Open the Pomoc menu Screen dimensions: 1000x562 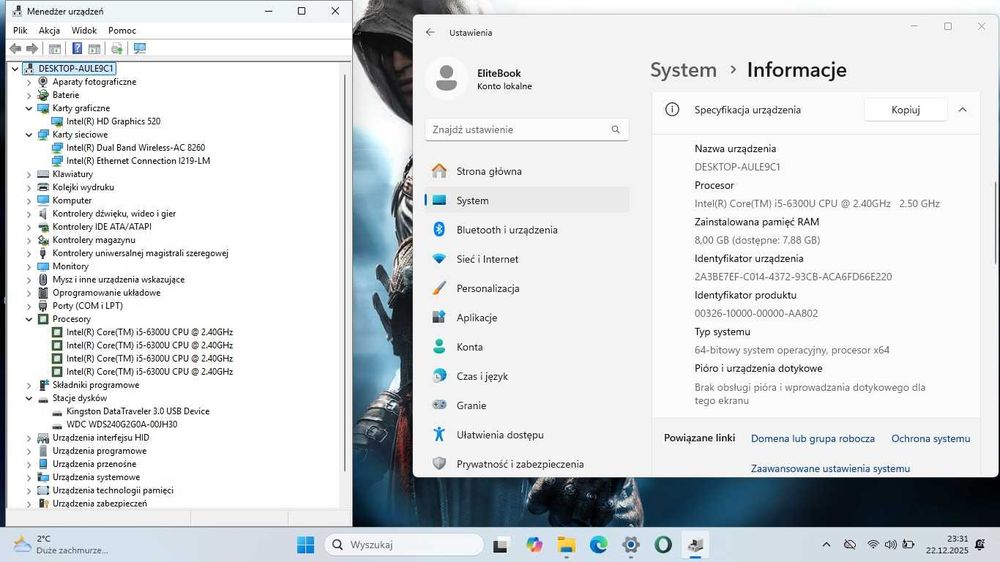[122, 30]
